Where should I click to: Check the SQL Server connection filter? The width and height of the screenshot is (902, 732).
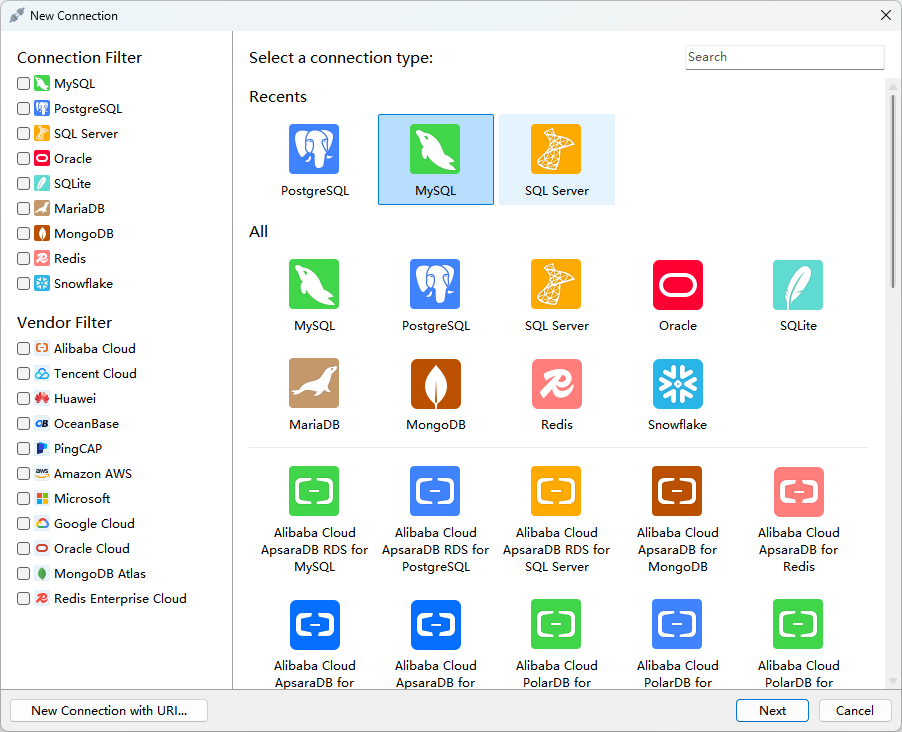[24, 134]
